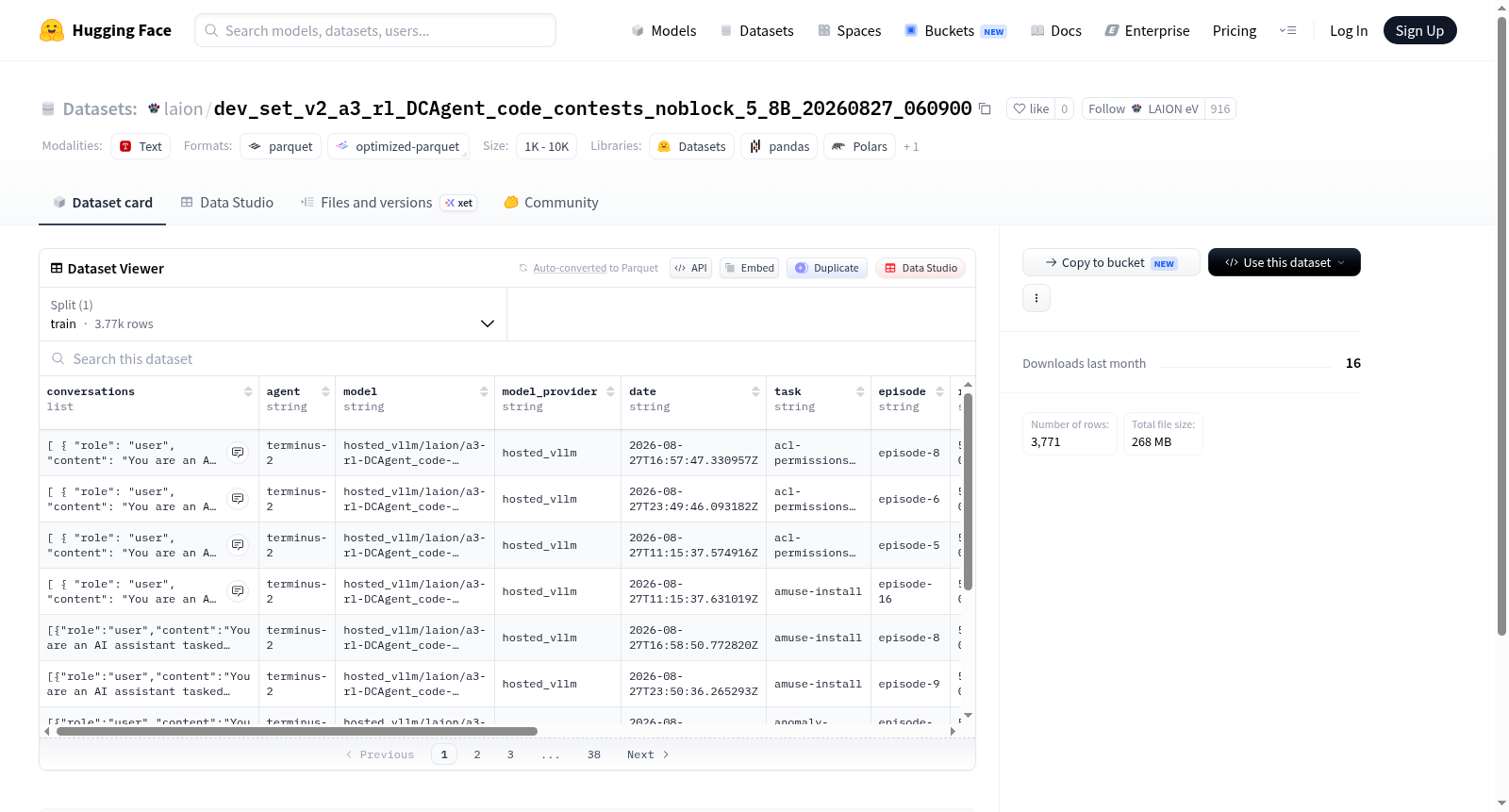Select the Polars library tag
Viewport: 1509px width, 812px height.
pyautogui.click(x=859, y=146)
